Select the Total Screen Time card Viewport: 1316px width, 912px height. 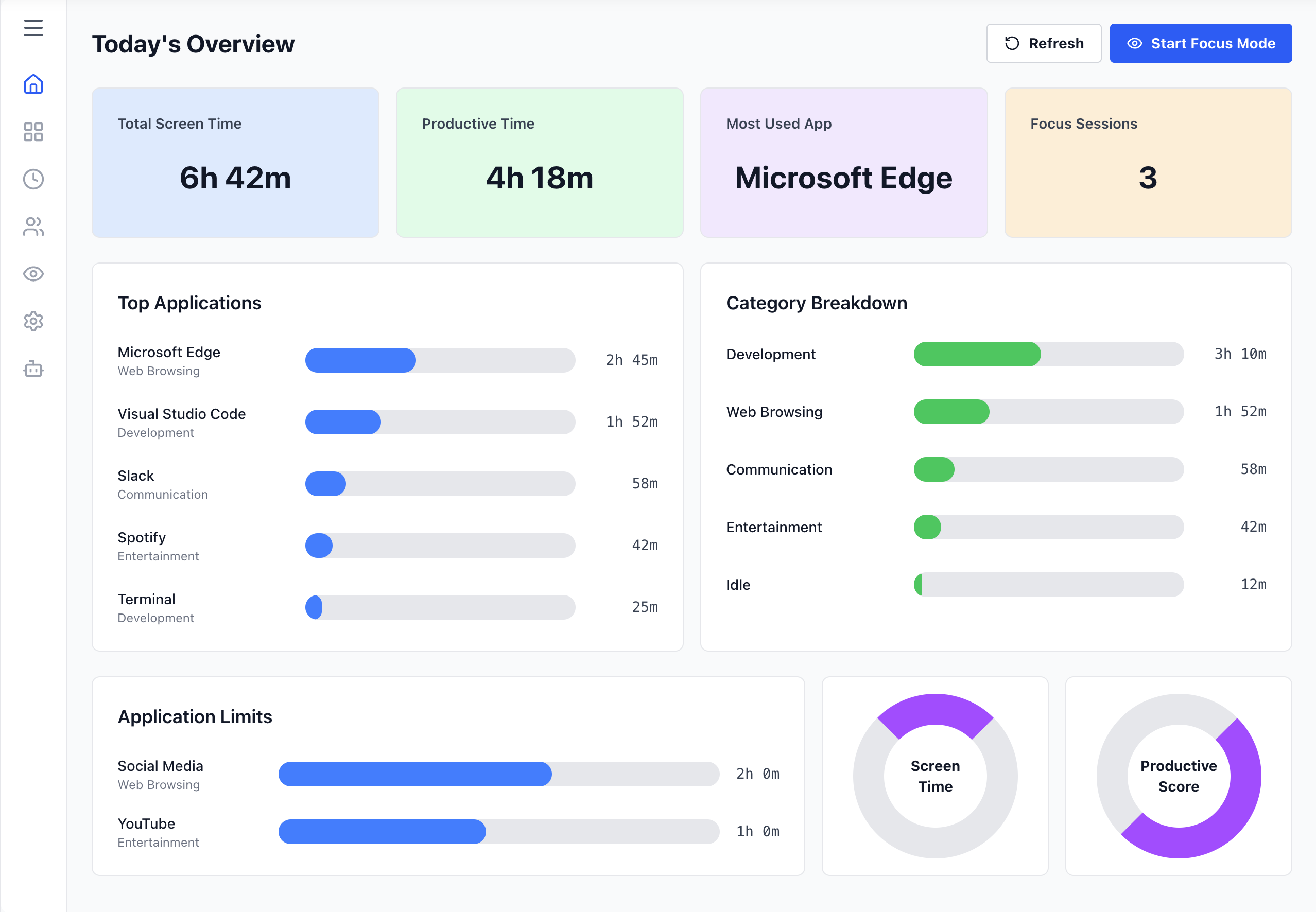[235, 162]
